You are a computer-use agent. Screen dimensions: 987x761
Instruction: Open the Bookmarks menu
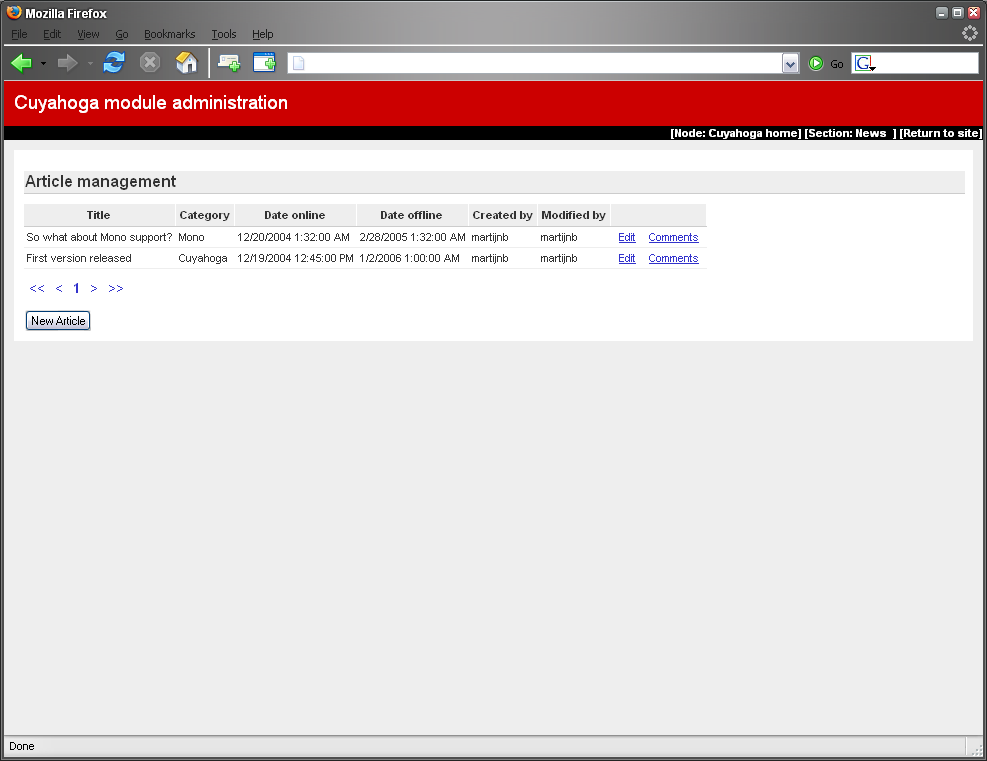[x=169, y=34]
